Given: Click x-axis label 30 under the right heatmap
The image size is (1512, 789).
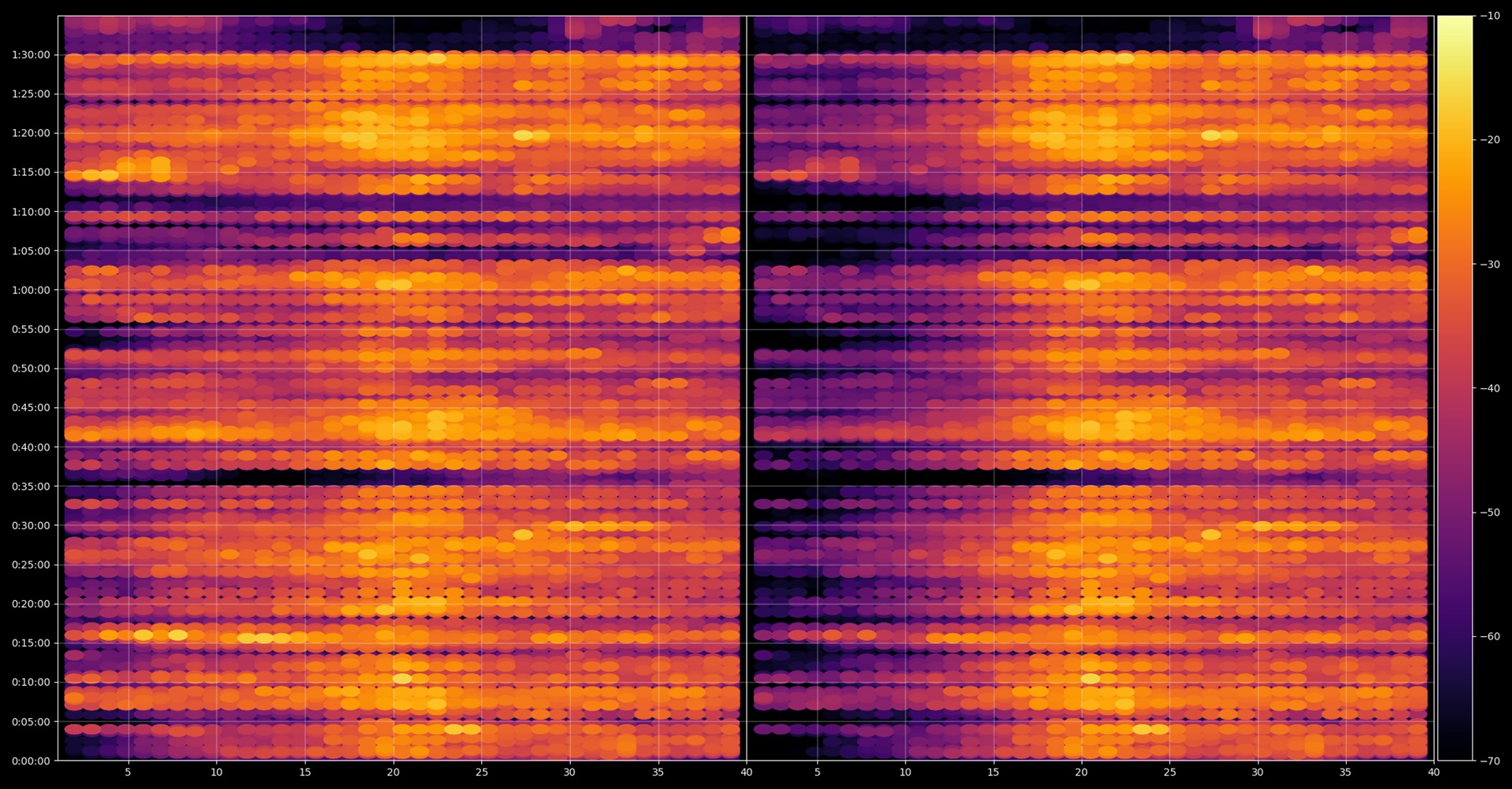Looking at the screenshot, I should (1258, 772).
